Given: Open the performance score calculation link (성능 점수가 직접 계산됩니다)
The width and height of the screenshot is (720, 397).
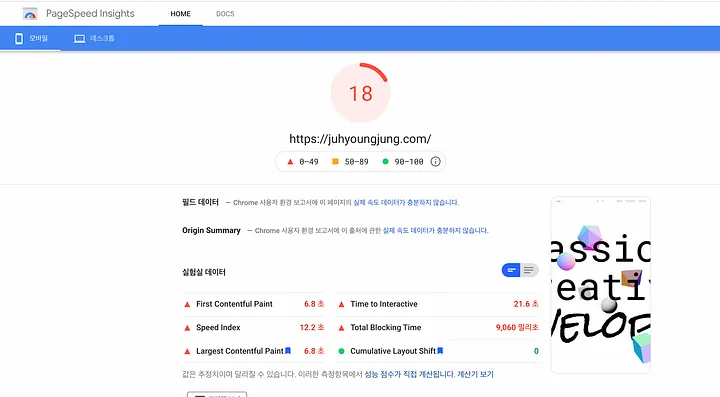Looking at the screenshot, I should 410,375.
